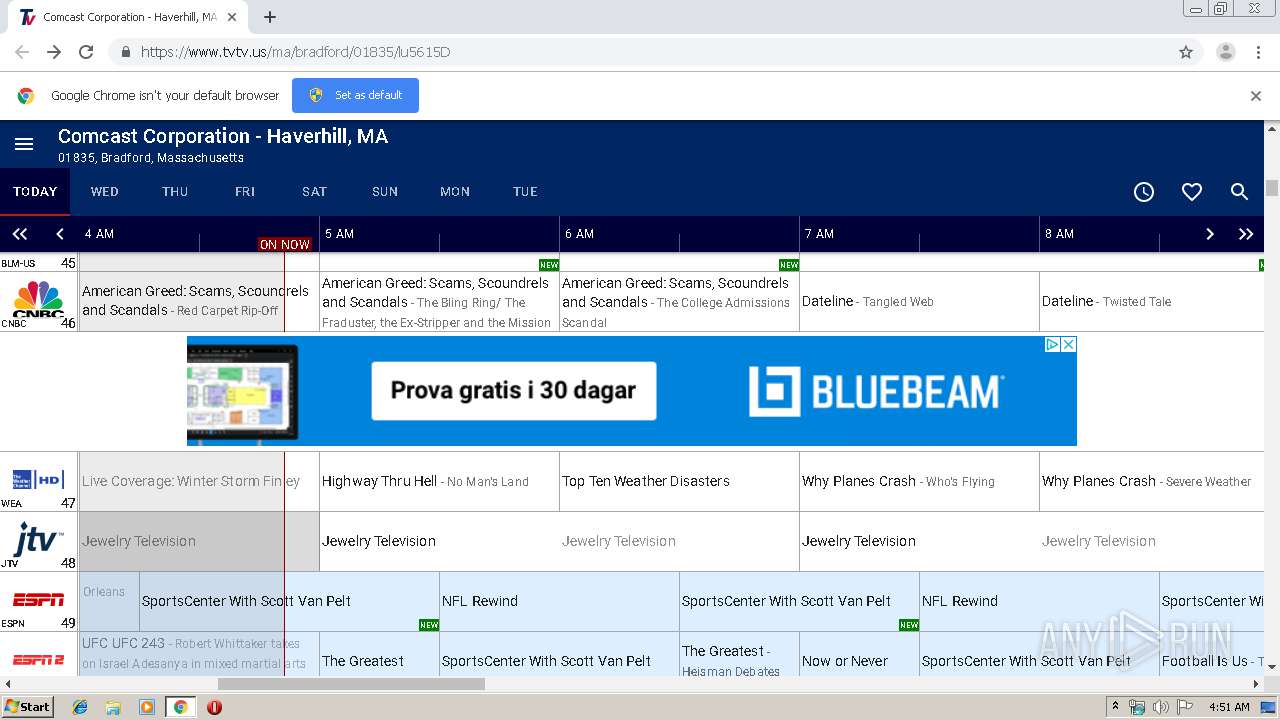Click the Weather Channel HD logo

38,480
